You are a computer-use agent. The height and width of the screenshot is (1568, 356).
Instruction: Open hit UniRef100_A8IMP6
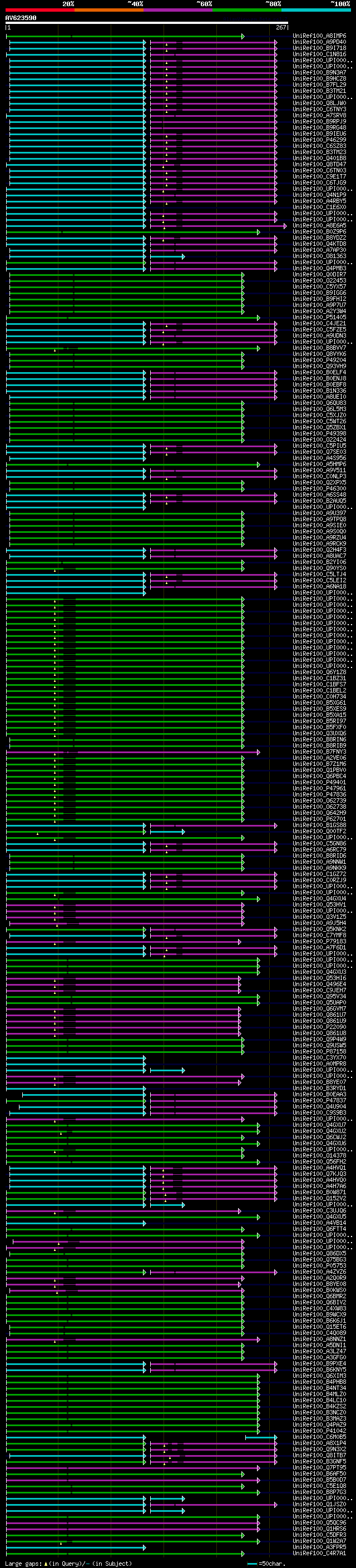pos(319,36)
